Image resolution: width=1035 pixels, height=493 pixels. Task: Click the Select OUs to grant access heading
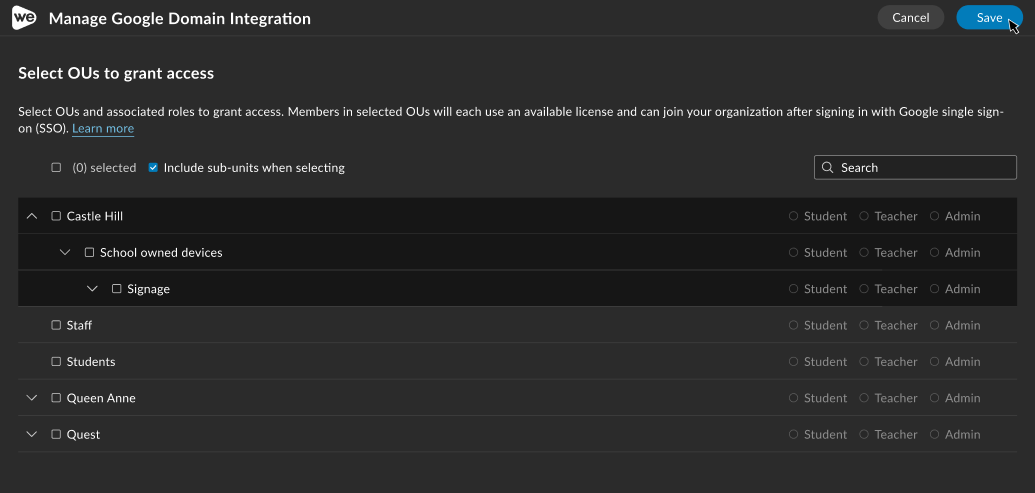pyautogui.click(x=116, y=73)
